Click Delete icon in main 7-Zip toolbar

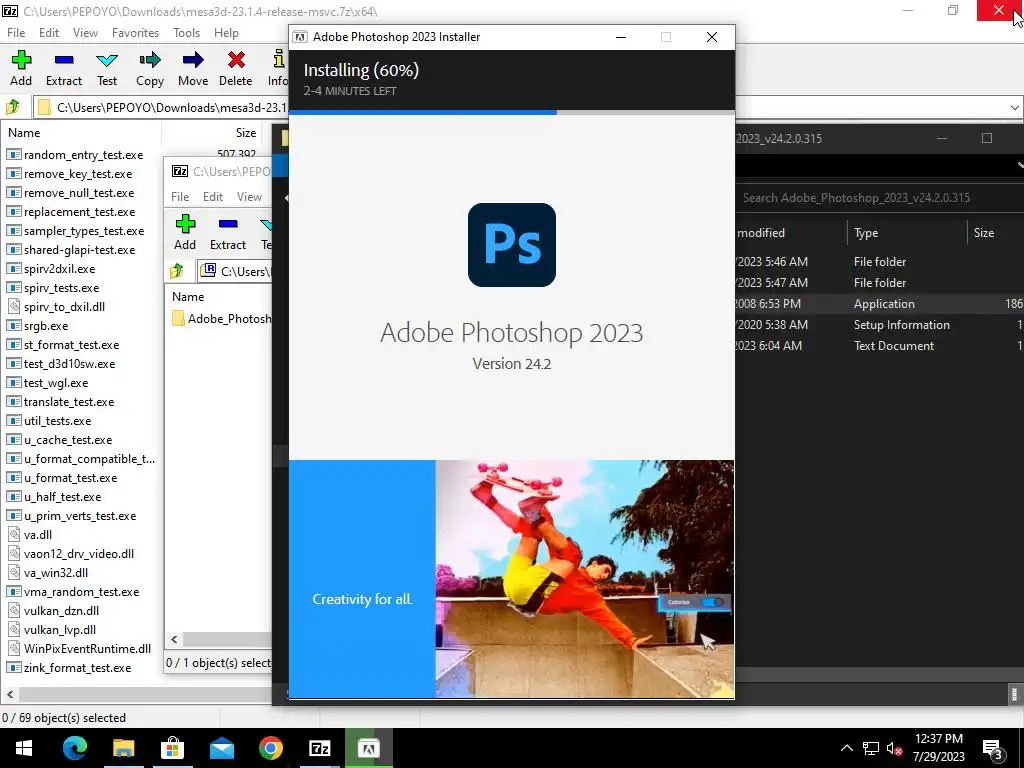(236, 60)
